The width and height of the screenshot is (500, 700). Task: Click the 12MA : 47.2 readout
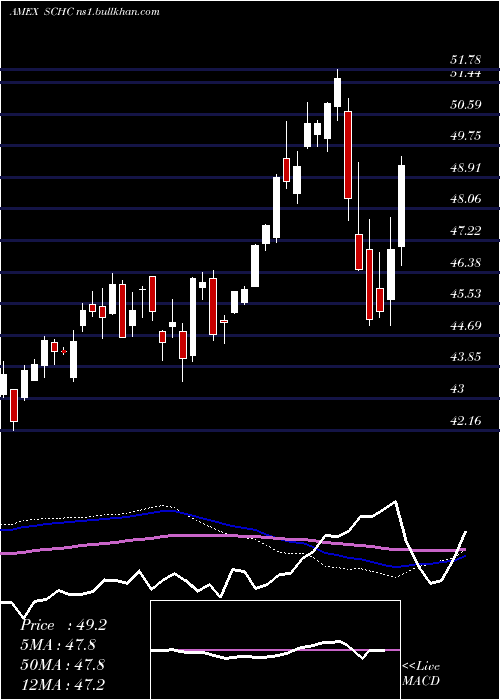[x=62, y=684]
